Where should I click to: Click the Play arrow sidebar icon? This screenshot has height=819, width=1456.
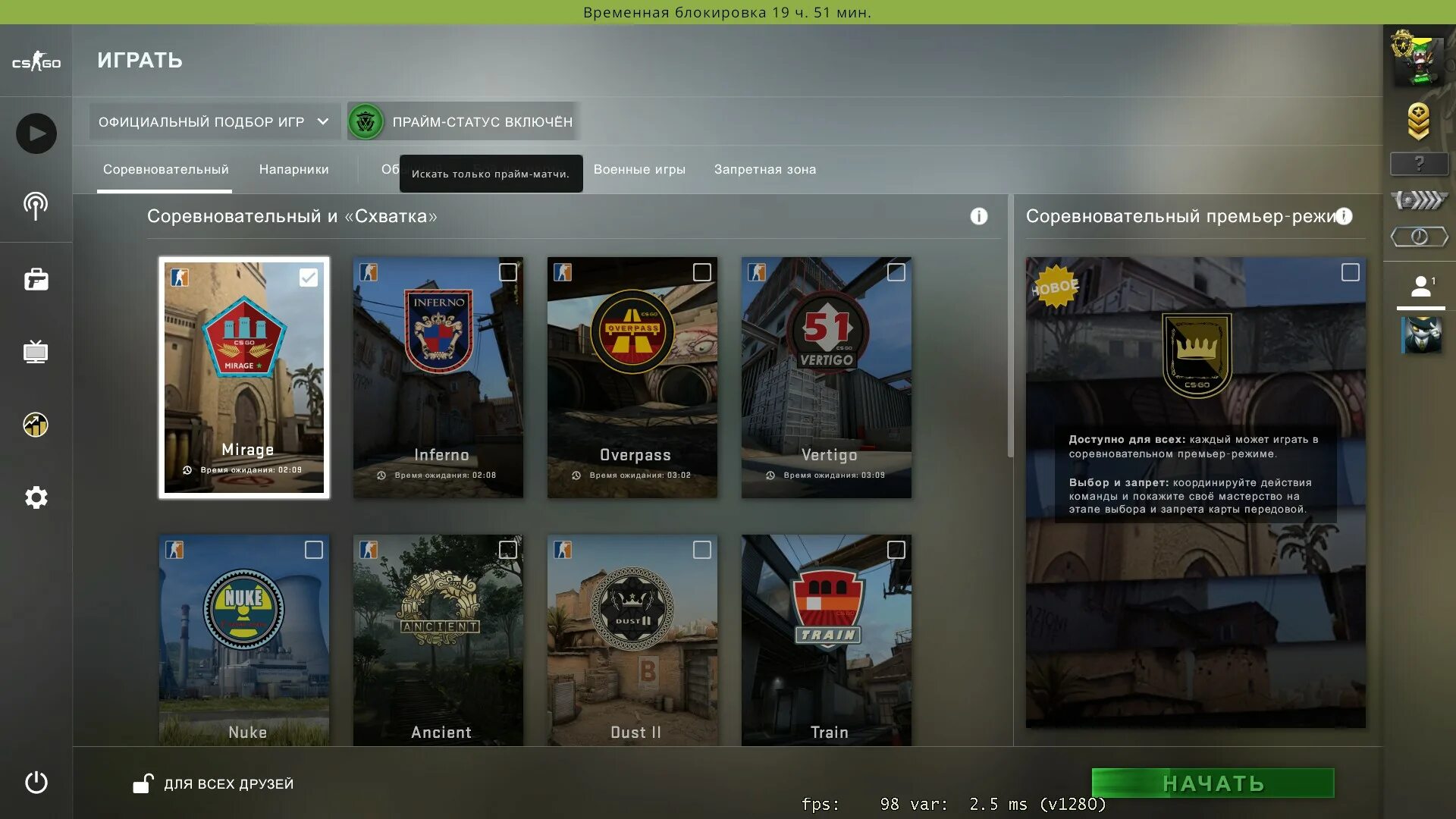36,133
